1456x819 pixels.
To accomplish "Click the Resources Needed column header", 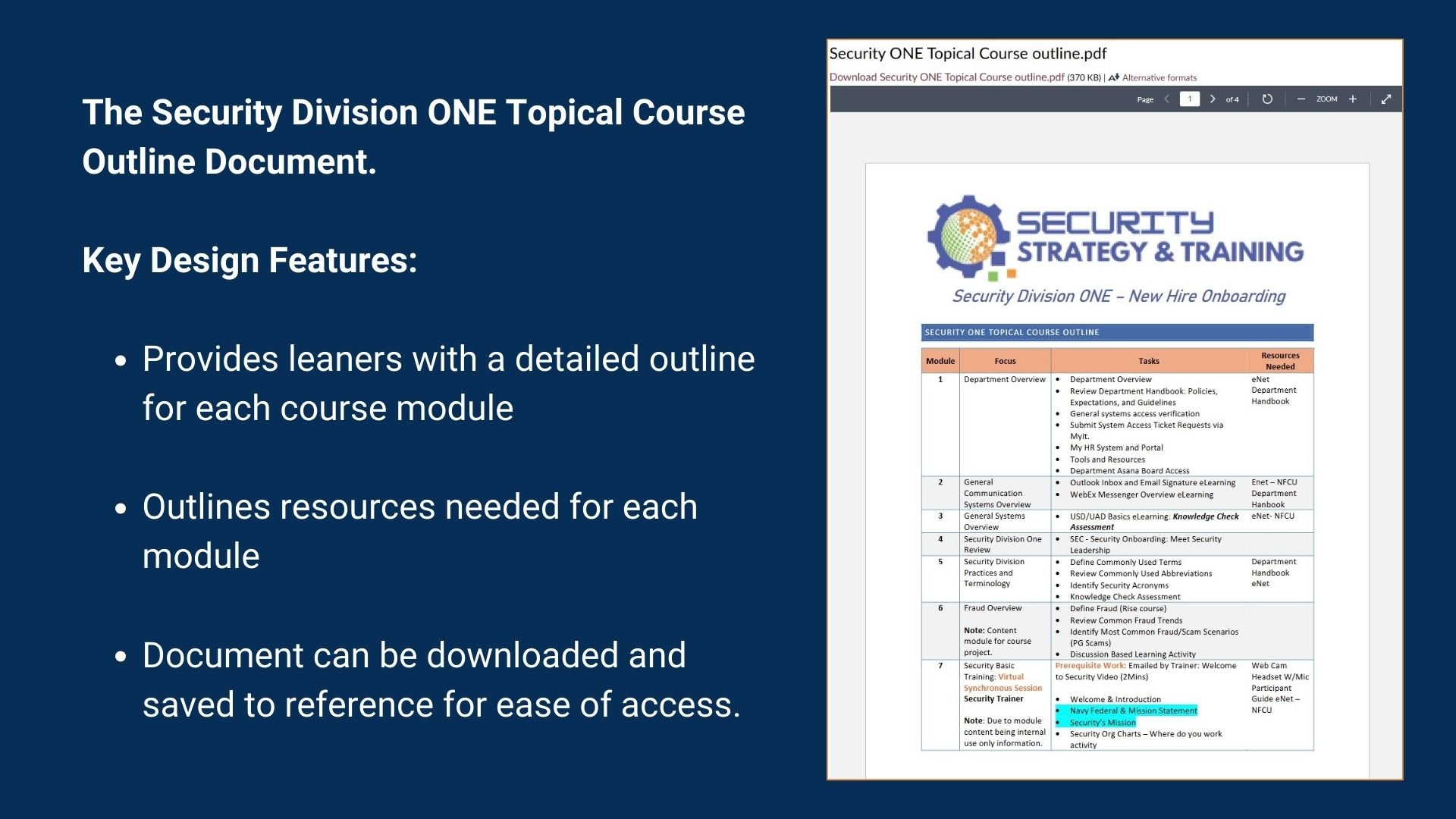I will coord(1280,361).
